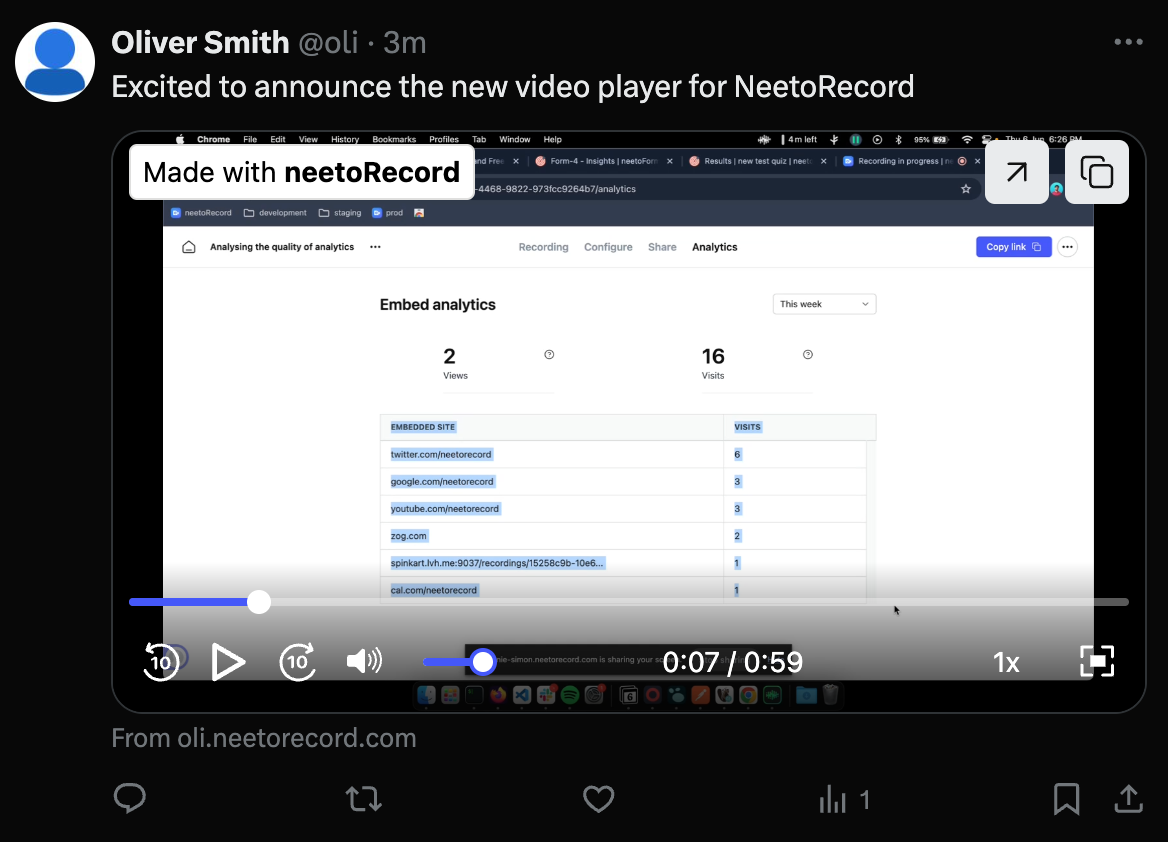
Task: Enter fullscreen mode in the video player
Action: point(1097,661)
